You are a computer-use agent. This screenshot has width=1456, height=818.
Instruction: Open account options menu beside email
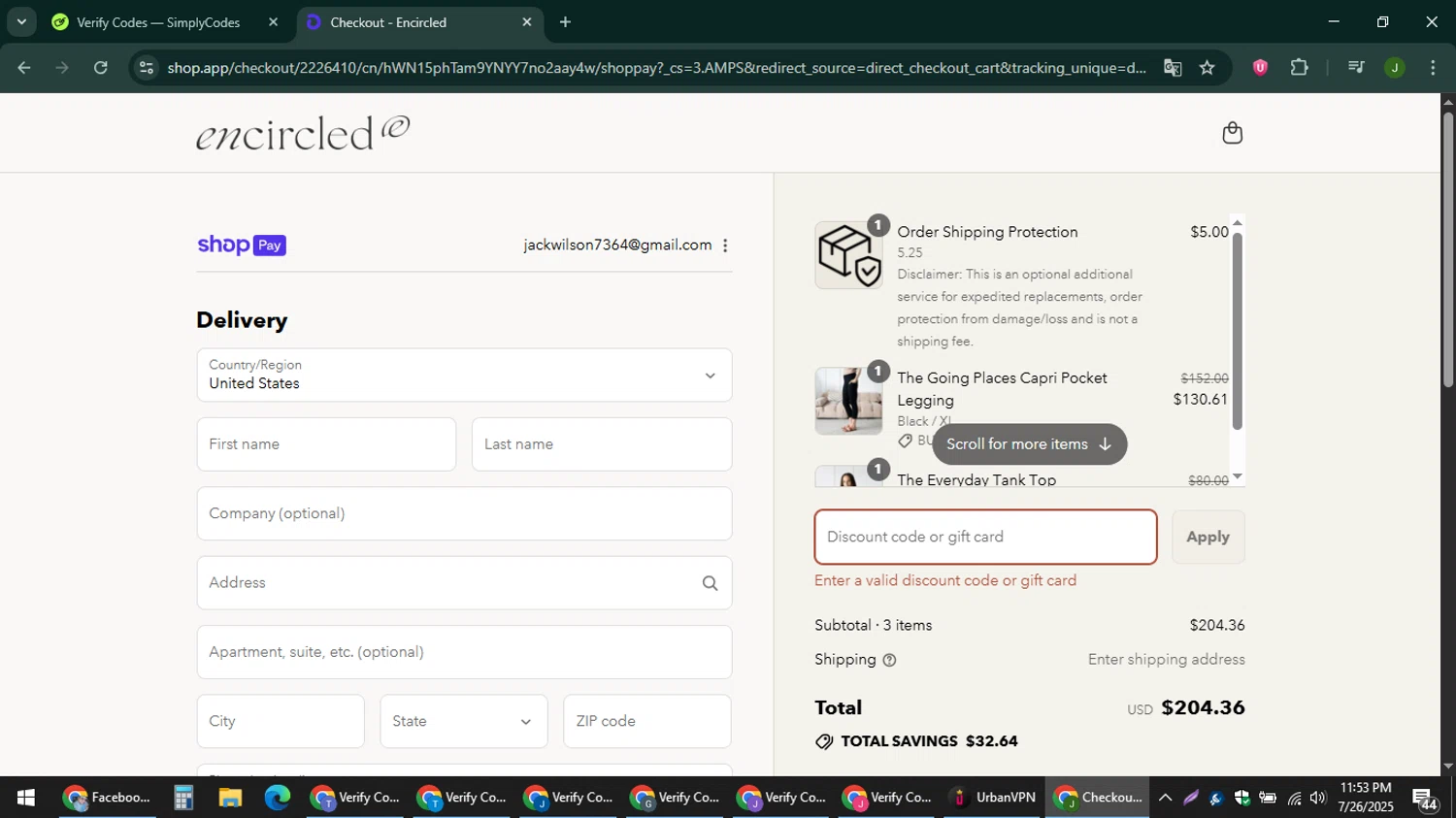tap(725, 245)
